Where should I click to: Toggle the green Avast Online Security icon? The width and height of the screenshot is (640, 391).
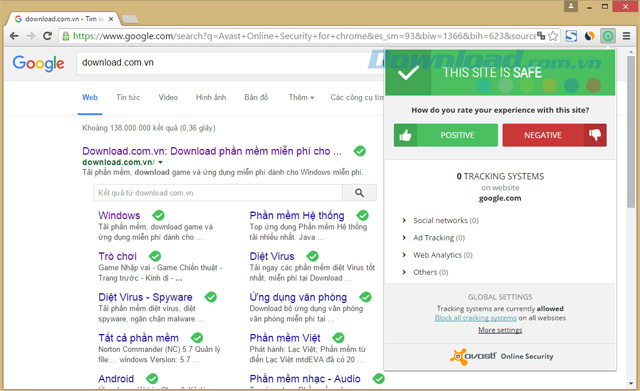(608, 36)
